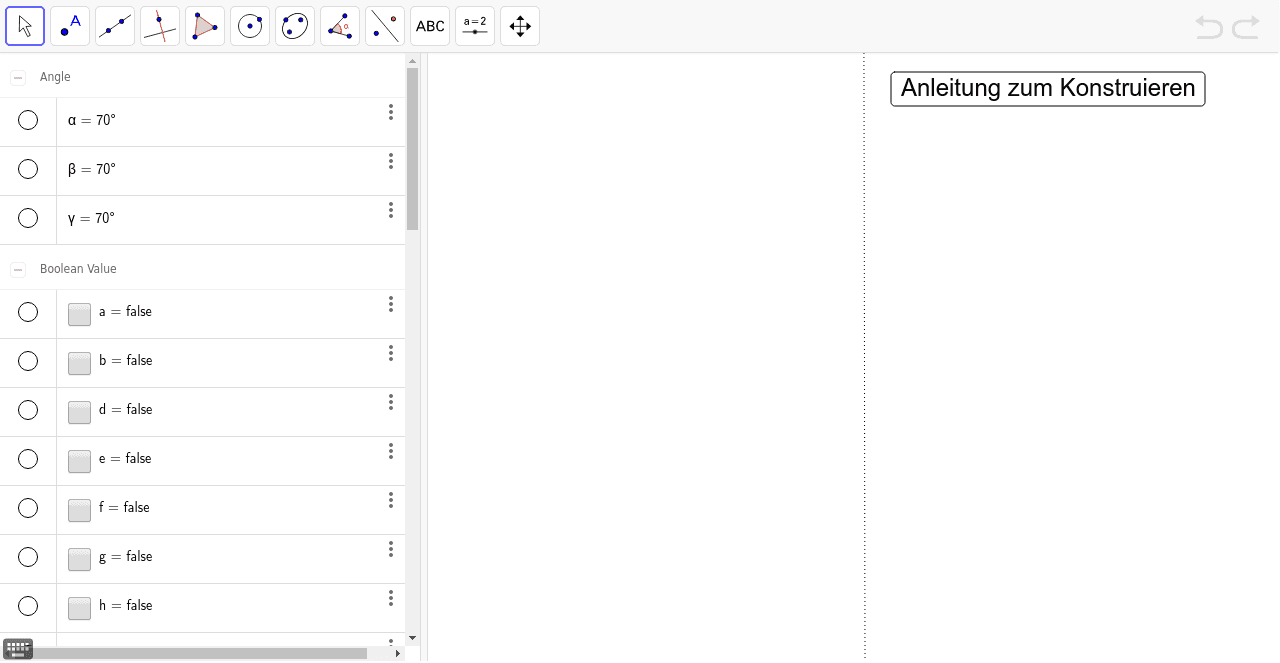This screenshot has width=1280, height=663.
Task: Open options menu for boolean f
Action: 391,500
